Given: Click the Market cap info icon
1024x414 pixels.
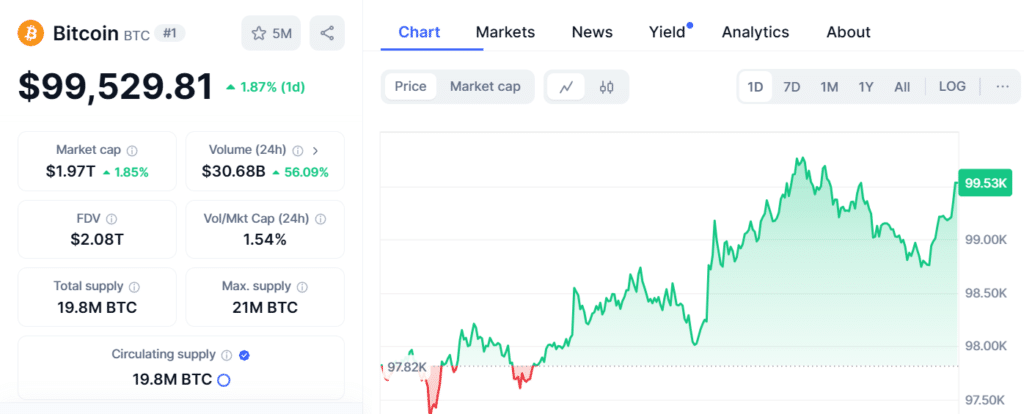Looking at the screenshot, I should click(x=132, y=150).
